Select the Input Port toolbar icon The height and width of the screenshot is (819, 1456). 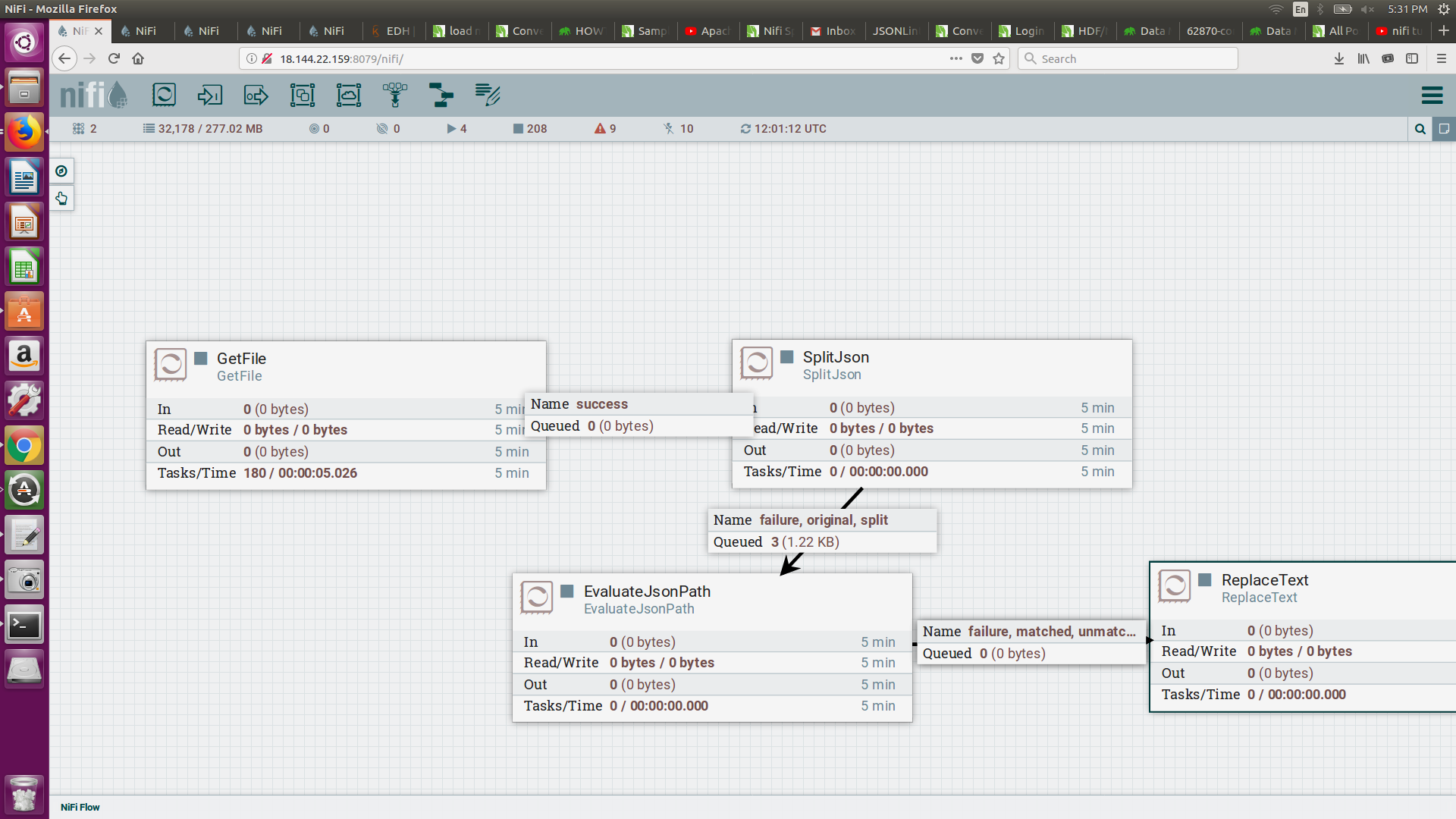point(210,95)
